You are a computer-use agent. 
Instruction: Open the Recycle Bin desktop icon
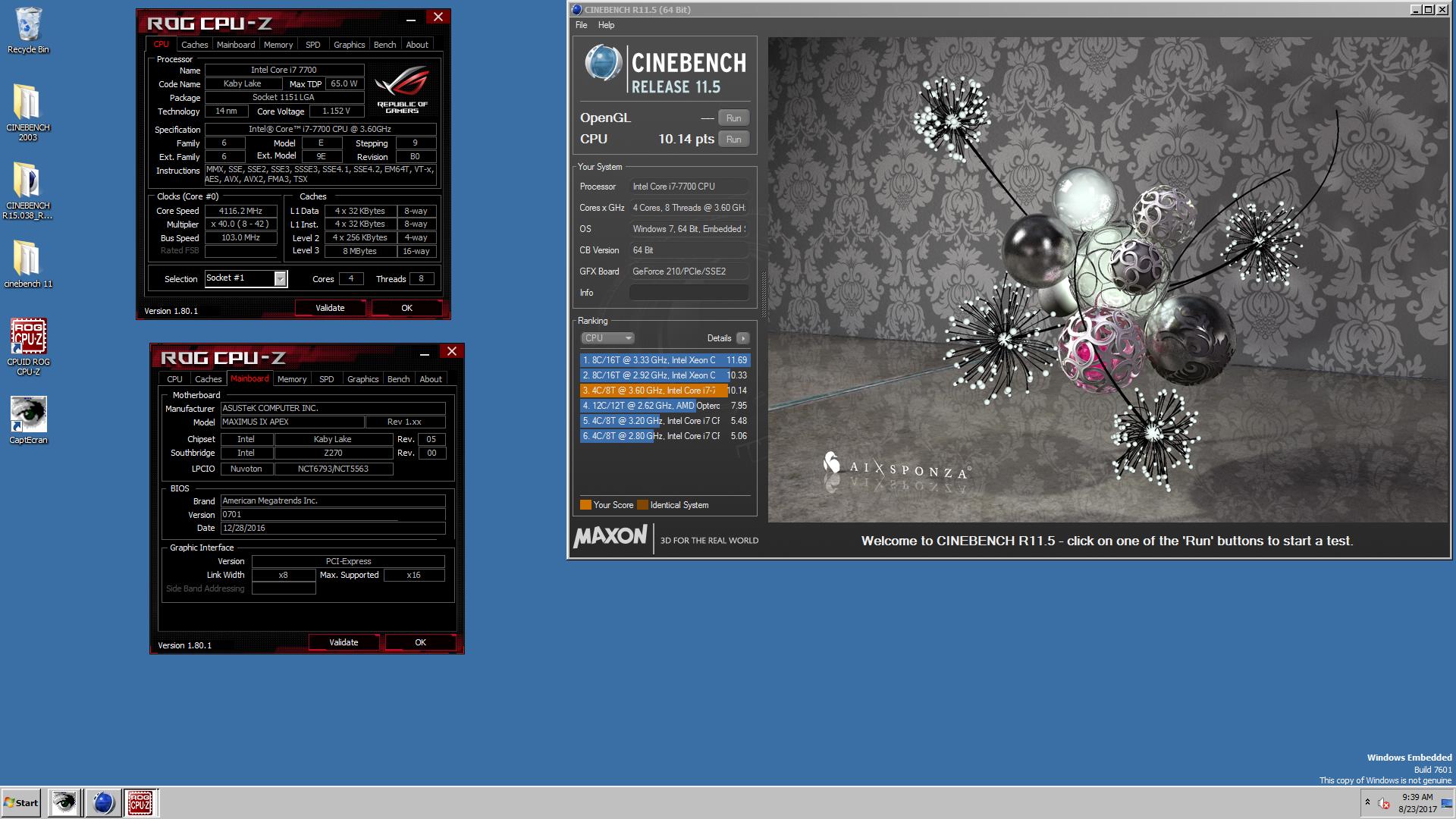point(28,30)
